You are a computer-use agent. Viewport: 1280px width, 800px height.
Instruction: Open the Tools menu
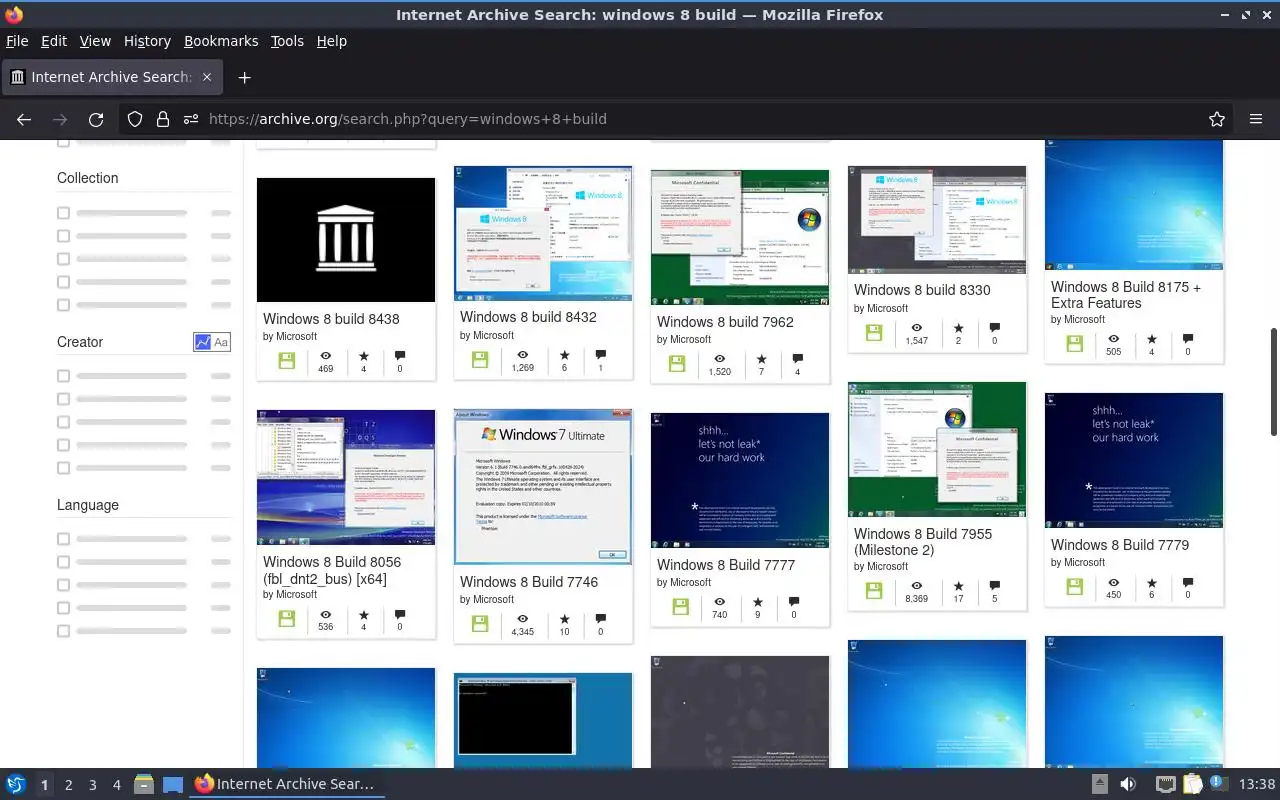coord(287,41)
